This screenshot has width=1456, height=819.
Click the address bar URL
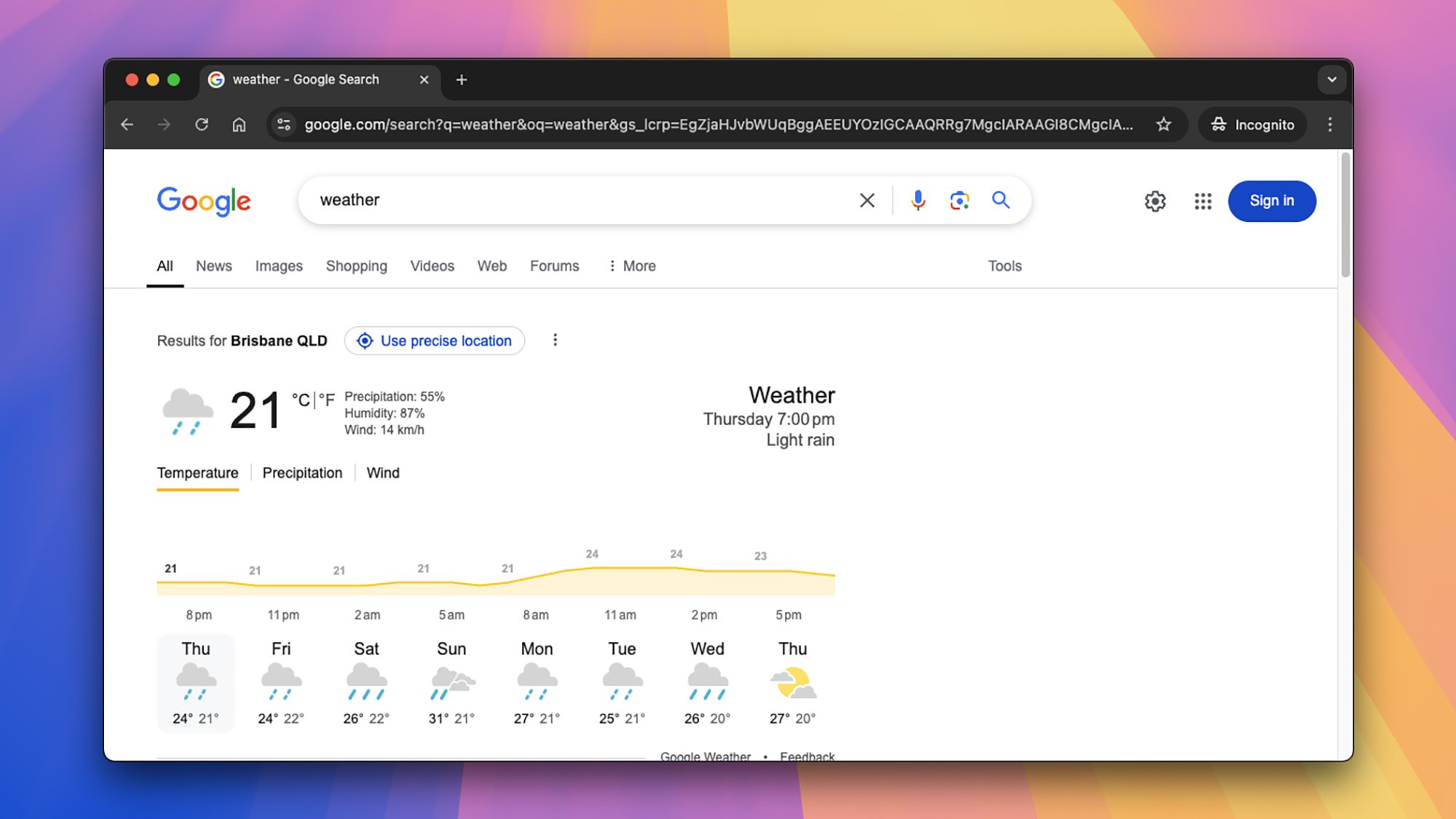(719, 124)
